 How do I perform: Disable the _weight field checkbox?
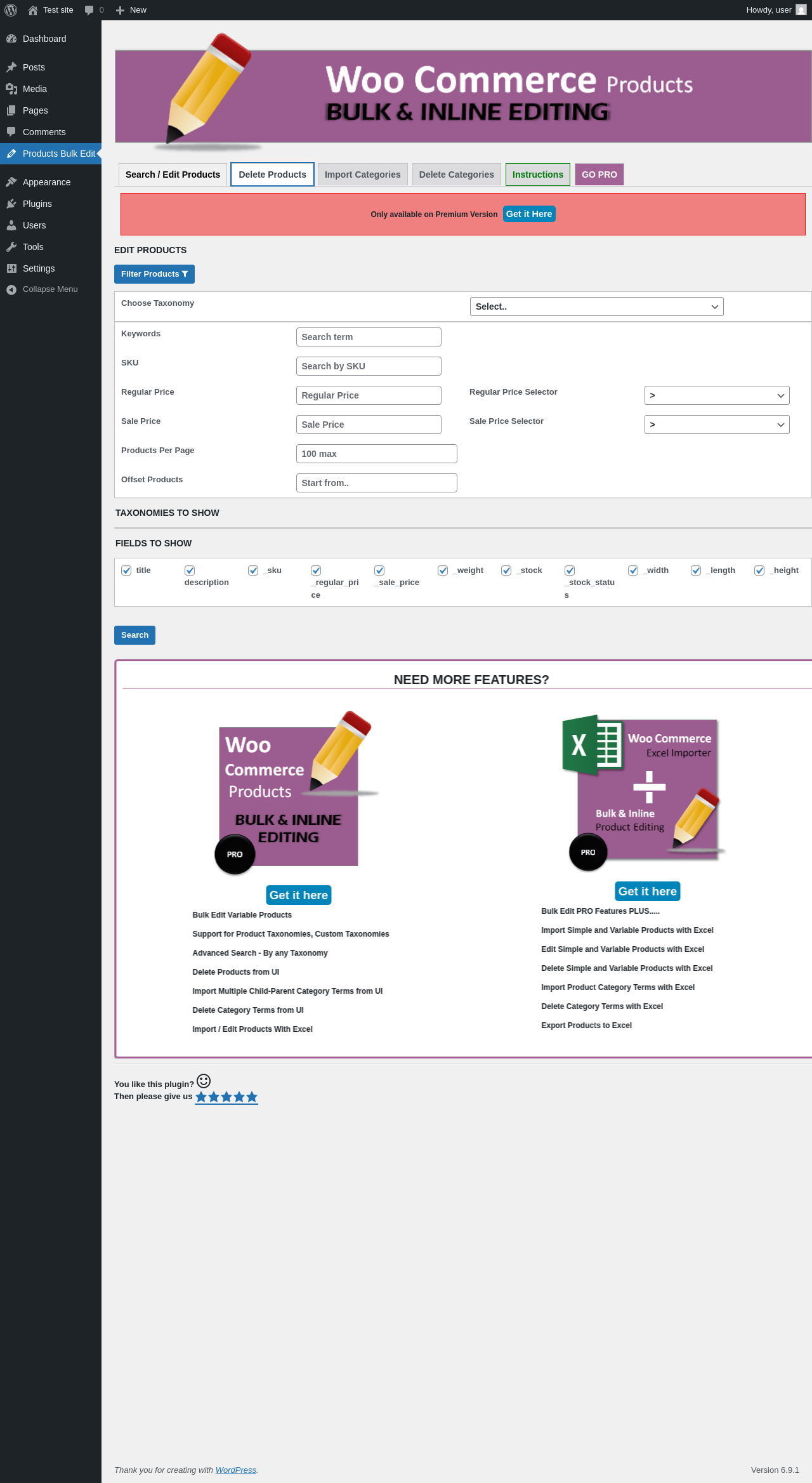[x=443, y=570]
